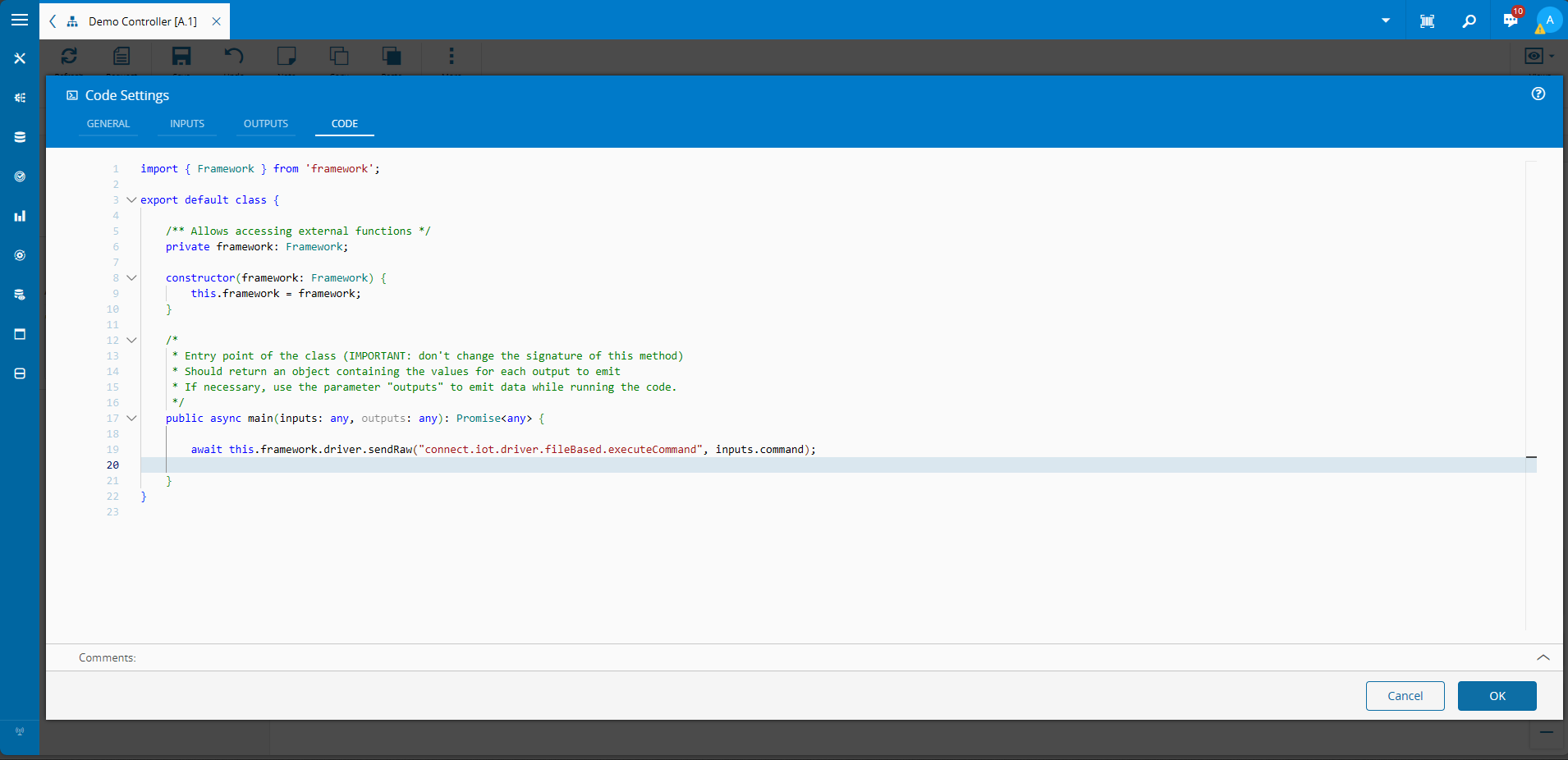Open the workflow sidebar icon below tools
1568x760 pixels.
[x=20, y=98]
